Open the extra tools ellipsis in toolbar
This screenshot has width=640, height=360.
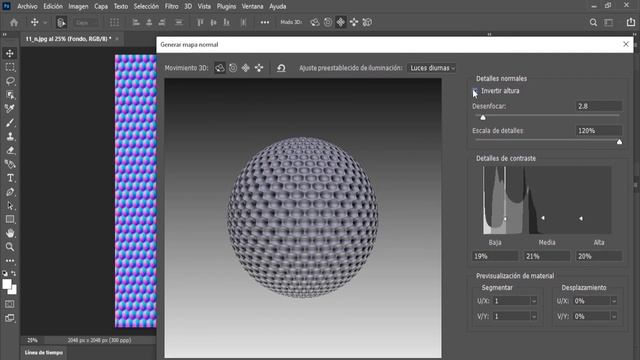pyautogui.click(x=10, y=260)
